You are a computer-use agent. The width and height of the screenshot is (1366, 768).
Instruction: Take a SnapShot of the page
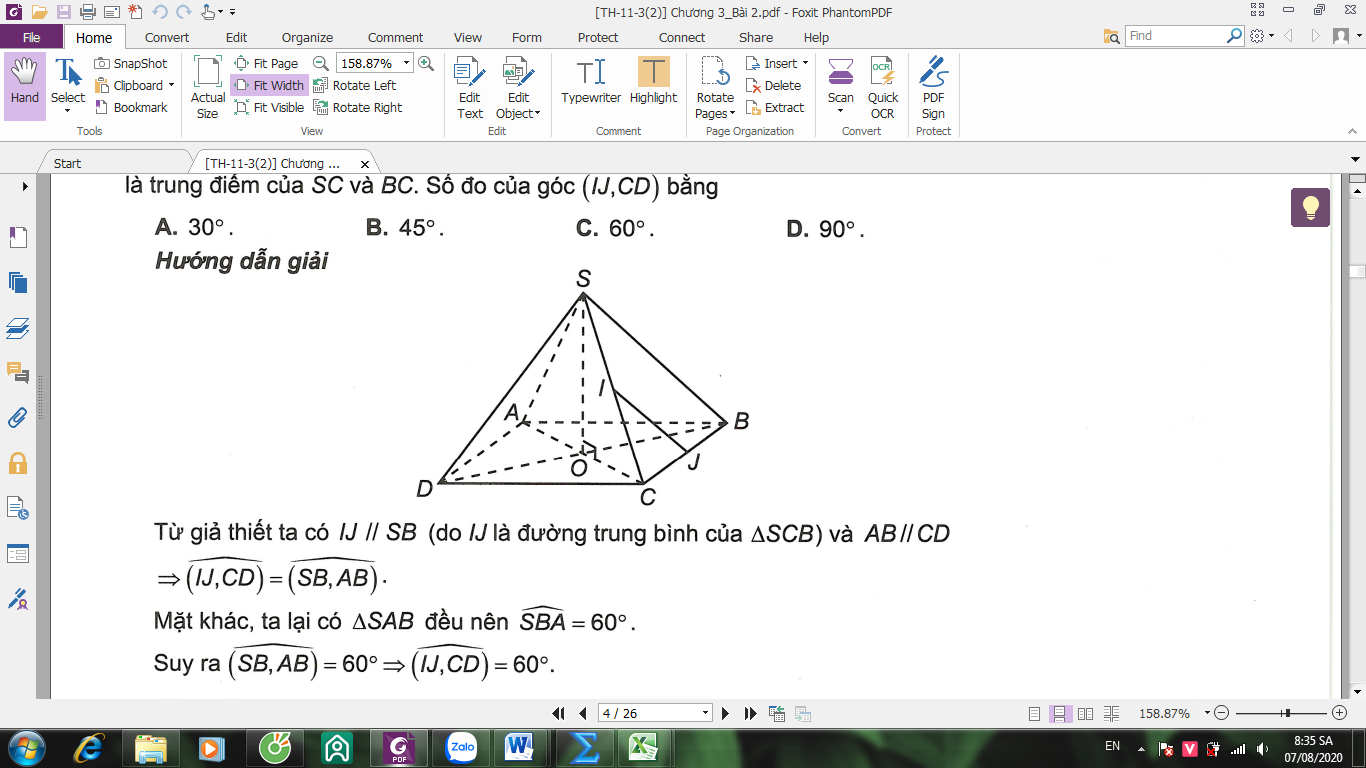[x=131, y=63]
